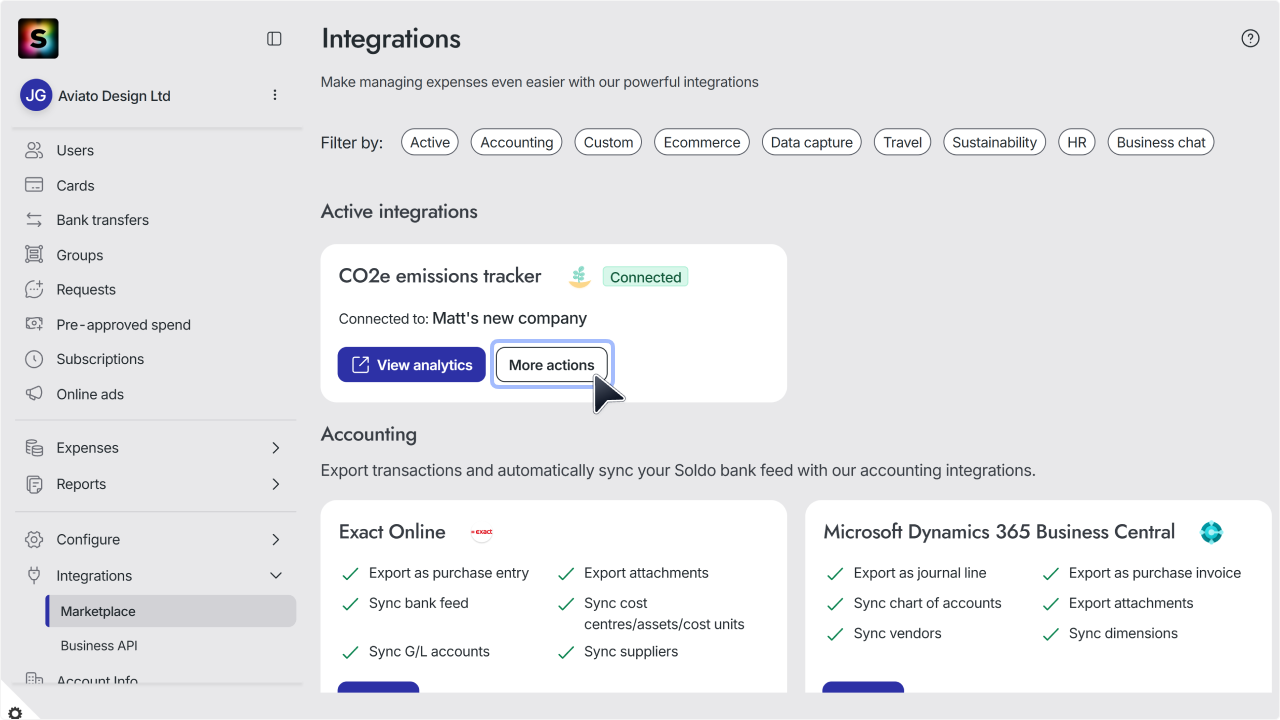This screenshot has height=720, width=1280.
Task: Open the Marketplace sidebar item
Action: [x=171, y=611]
